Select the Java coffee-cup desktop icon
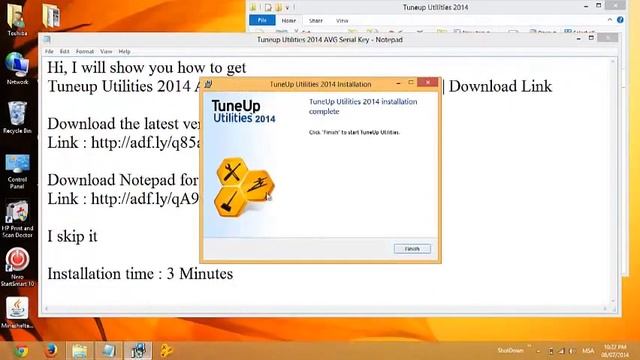This screenshot has height=360, width=640. [x=17, y=312]
